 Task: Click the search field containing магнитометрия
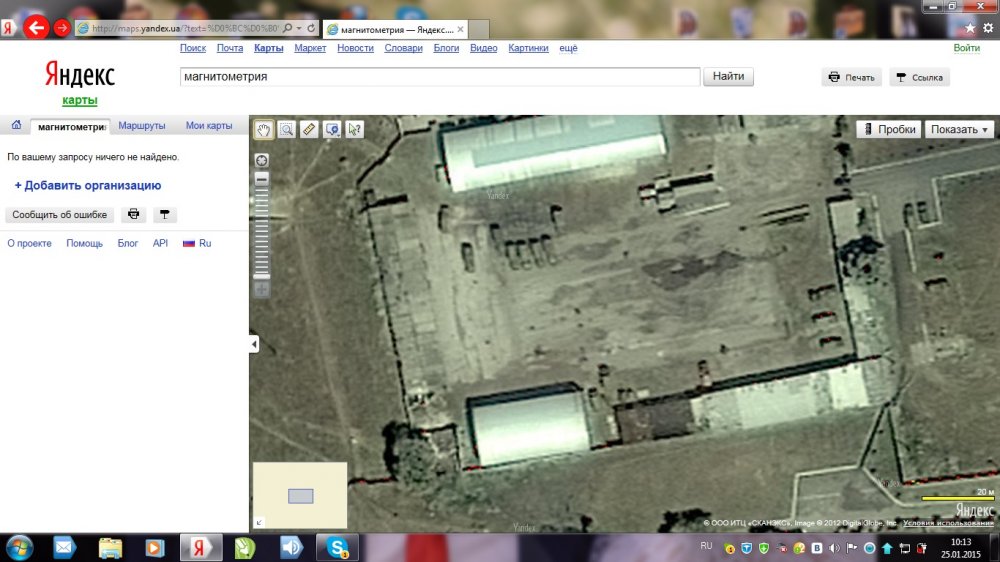coord(439,77)
